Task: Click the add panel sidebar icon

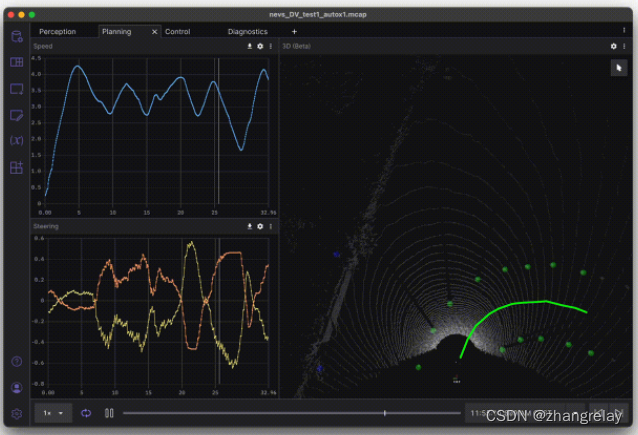Action: [17, 89]
